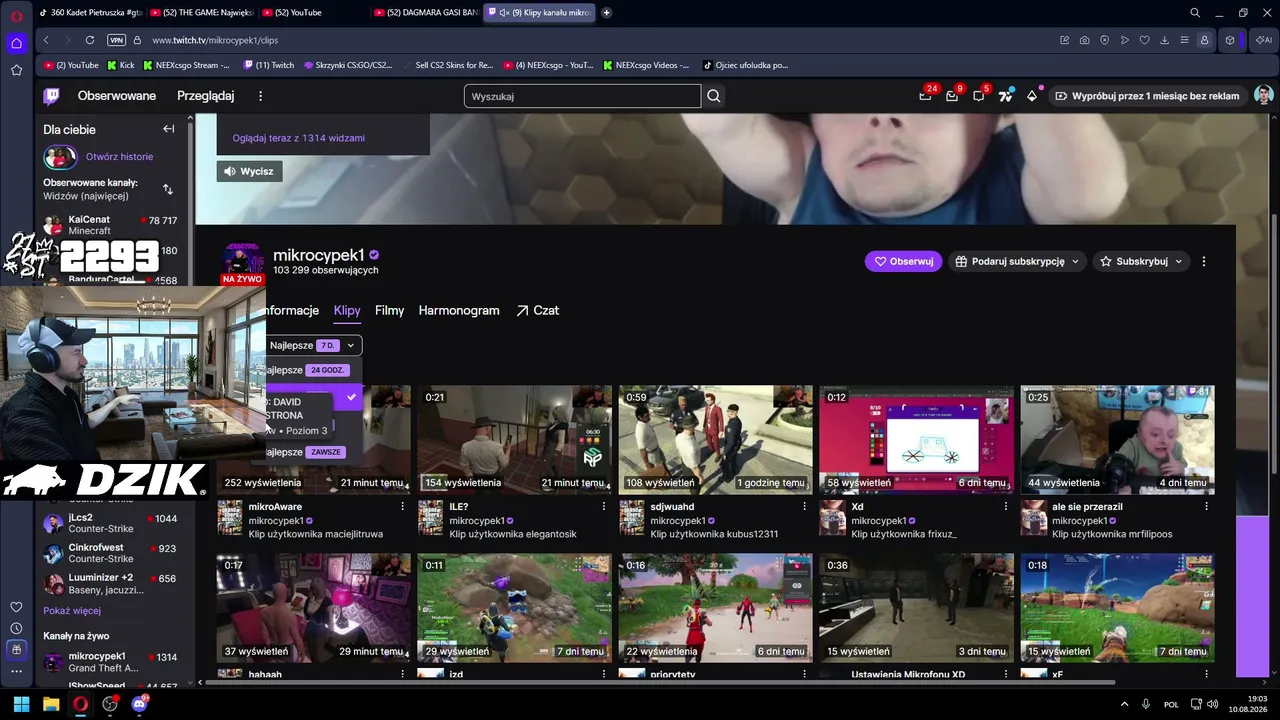Image resolution: width=1280 pixels, height=720 pixels.
Task: Click the horizontal page scrollbar
Action: (x=660, y=683)
